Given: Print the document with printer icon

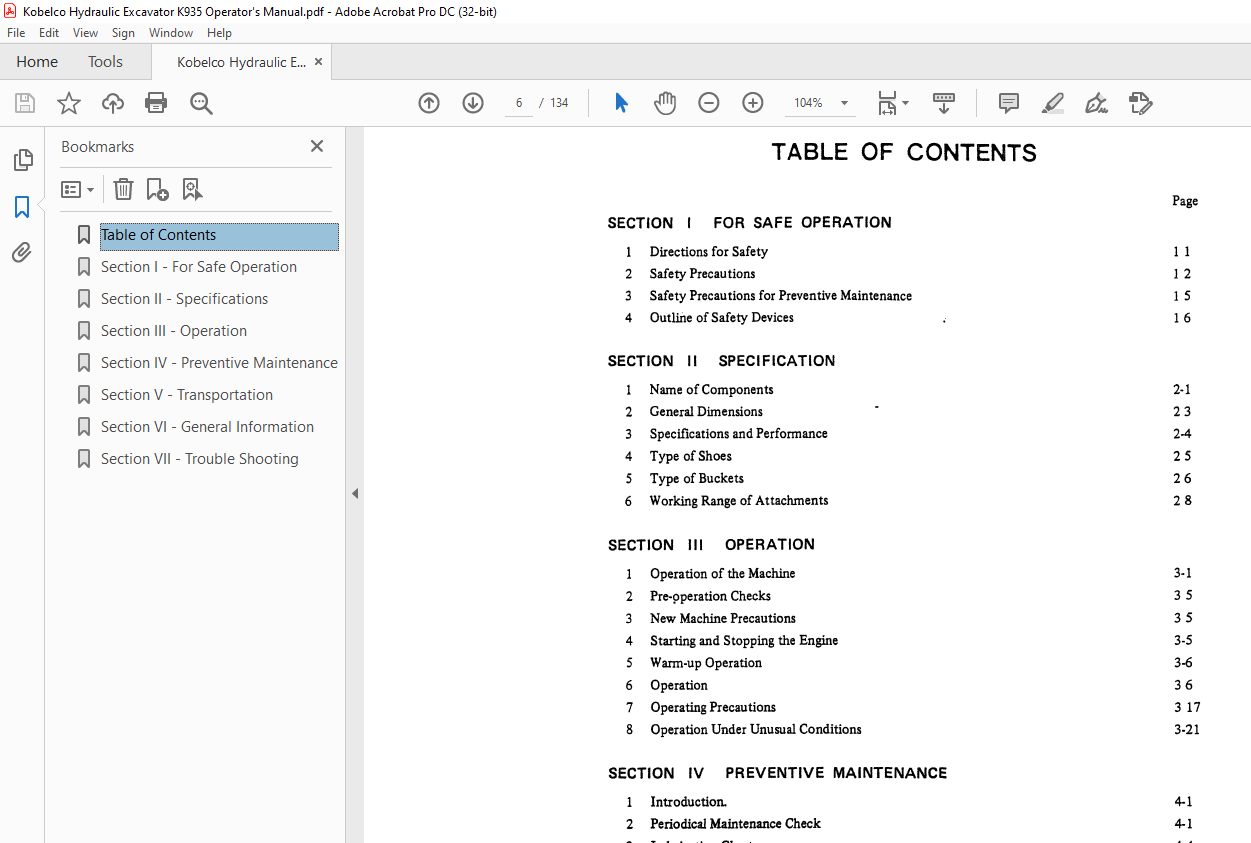Looking at the screenshot, I should pos(156,103).
